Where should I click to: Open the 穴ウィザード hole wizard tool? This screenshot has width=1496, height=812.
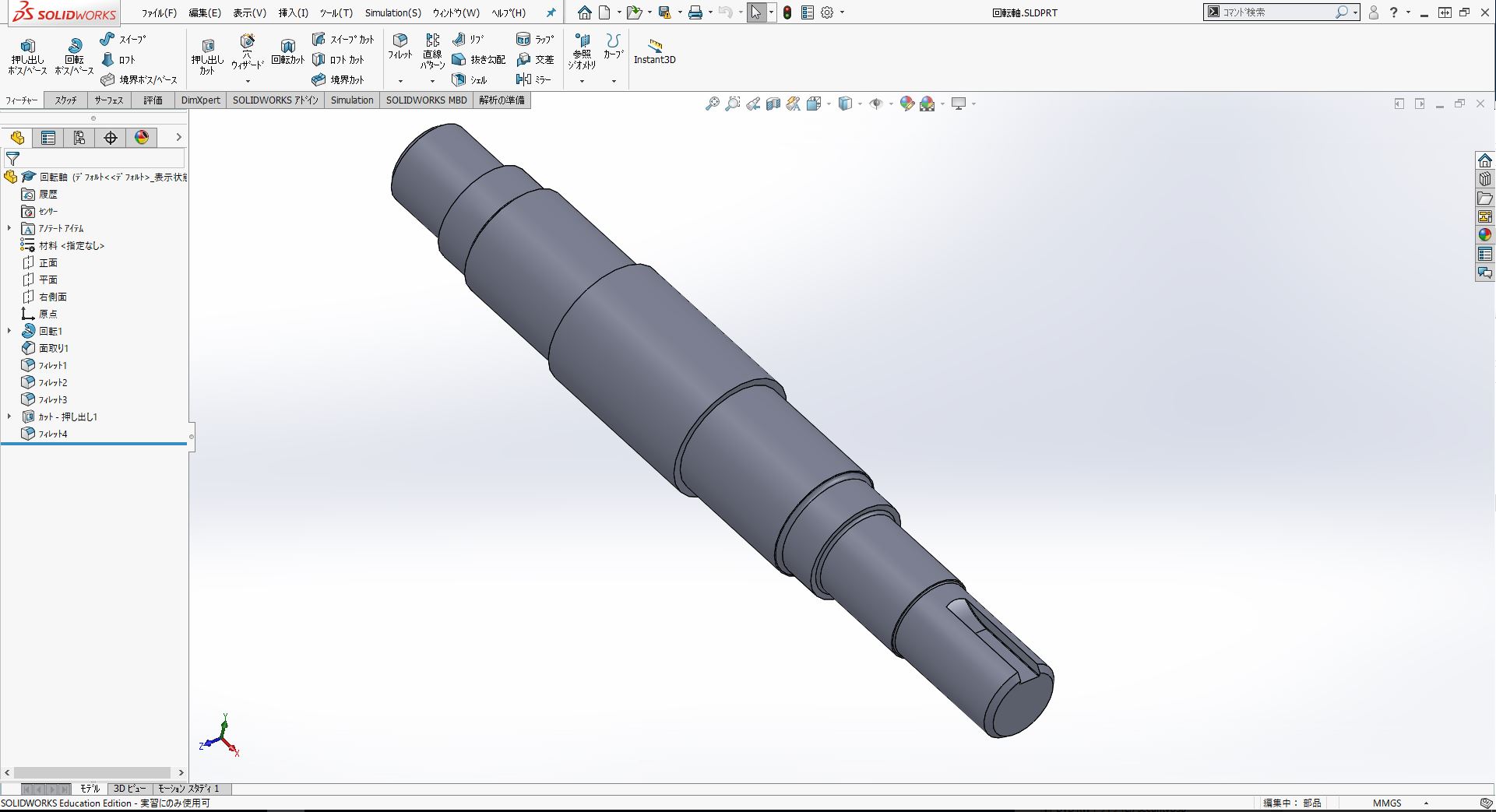pos(247,51)
